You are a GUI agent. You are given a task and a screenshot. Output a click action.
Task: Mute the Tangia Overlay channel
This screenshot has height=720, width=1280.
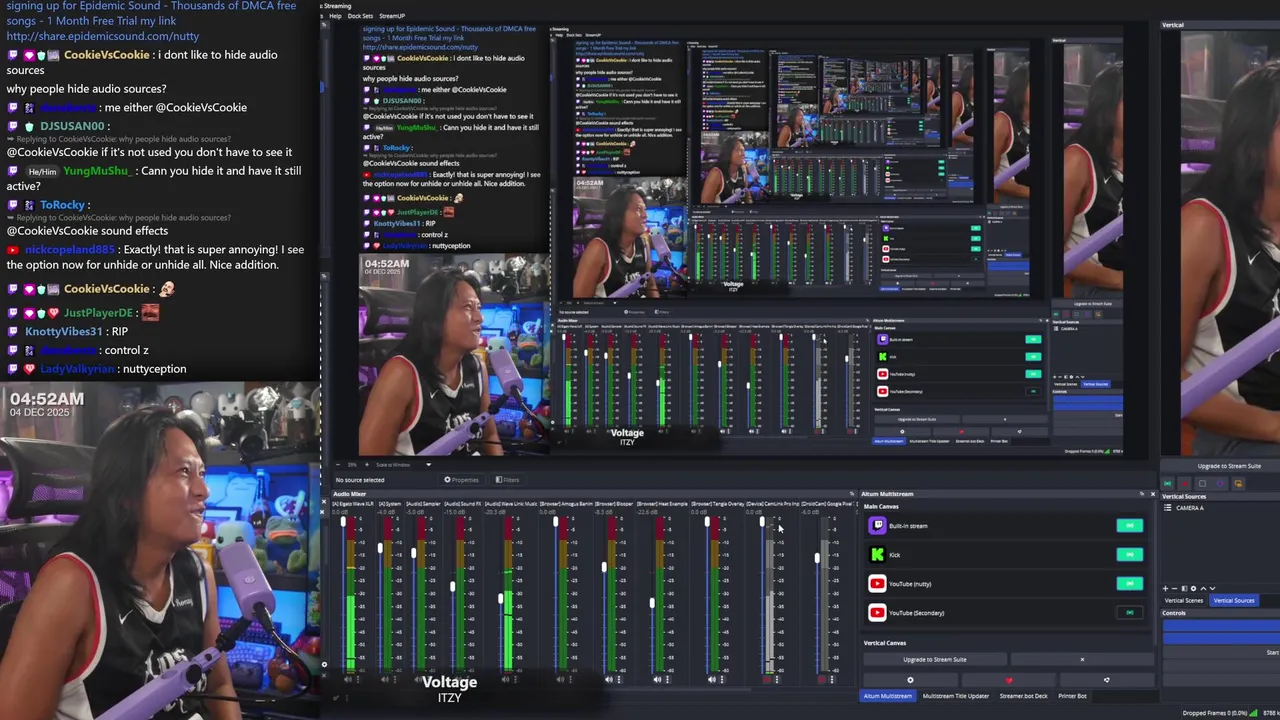[712, 679]
